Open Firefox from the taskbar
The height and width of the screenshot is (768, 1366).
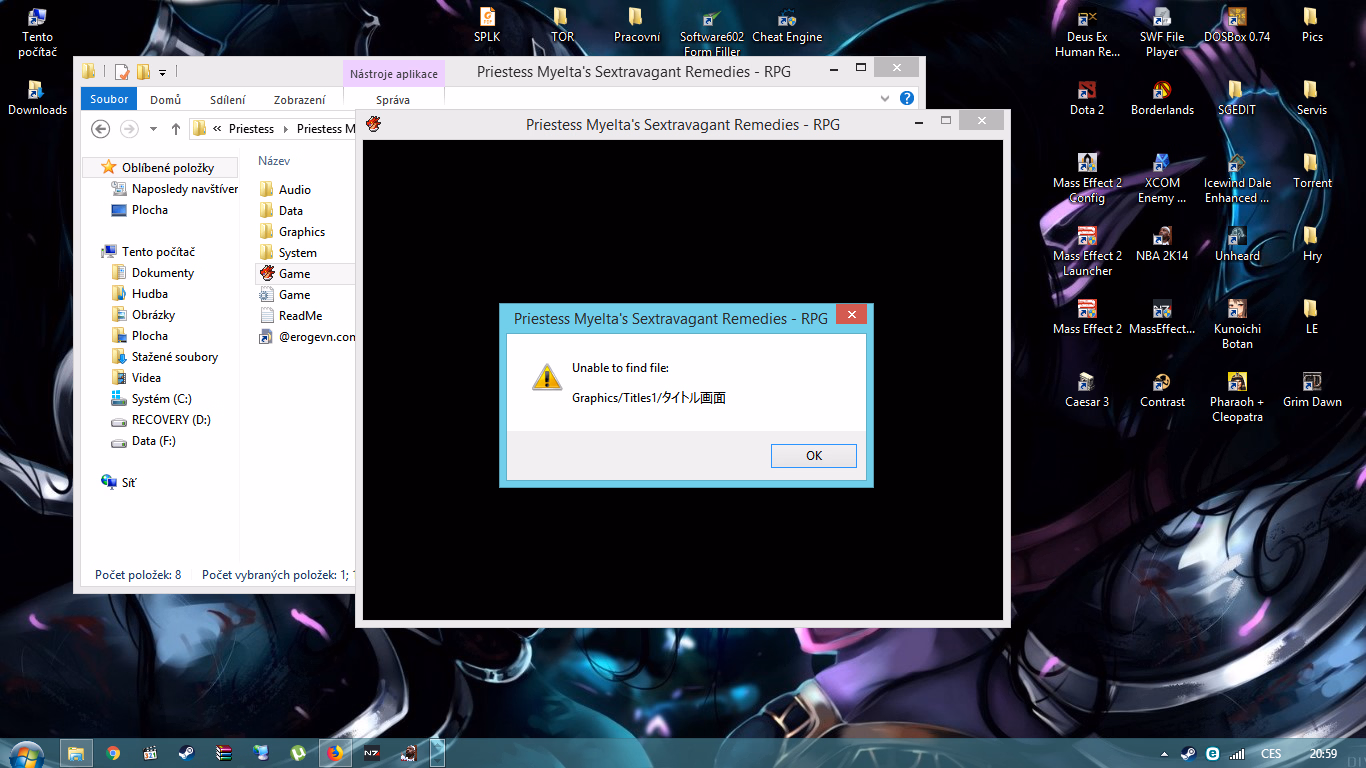tap(334, 753)
